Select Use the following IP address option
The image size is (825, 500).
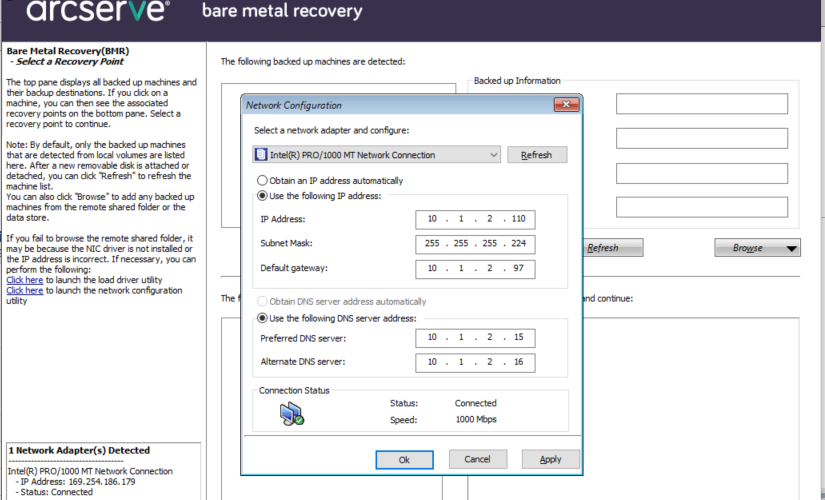pyautogui.click(x=262, y=196)
